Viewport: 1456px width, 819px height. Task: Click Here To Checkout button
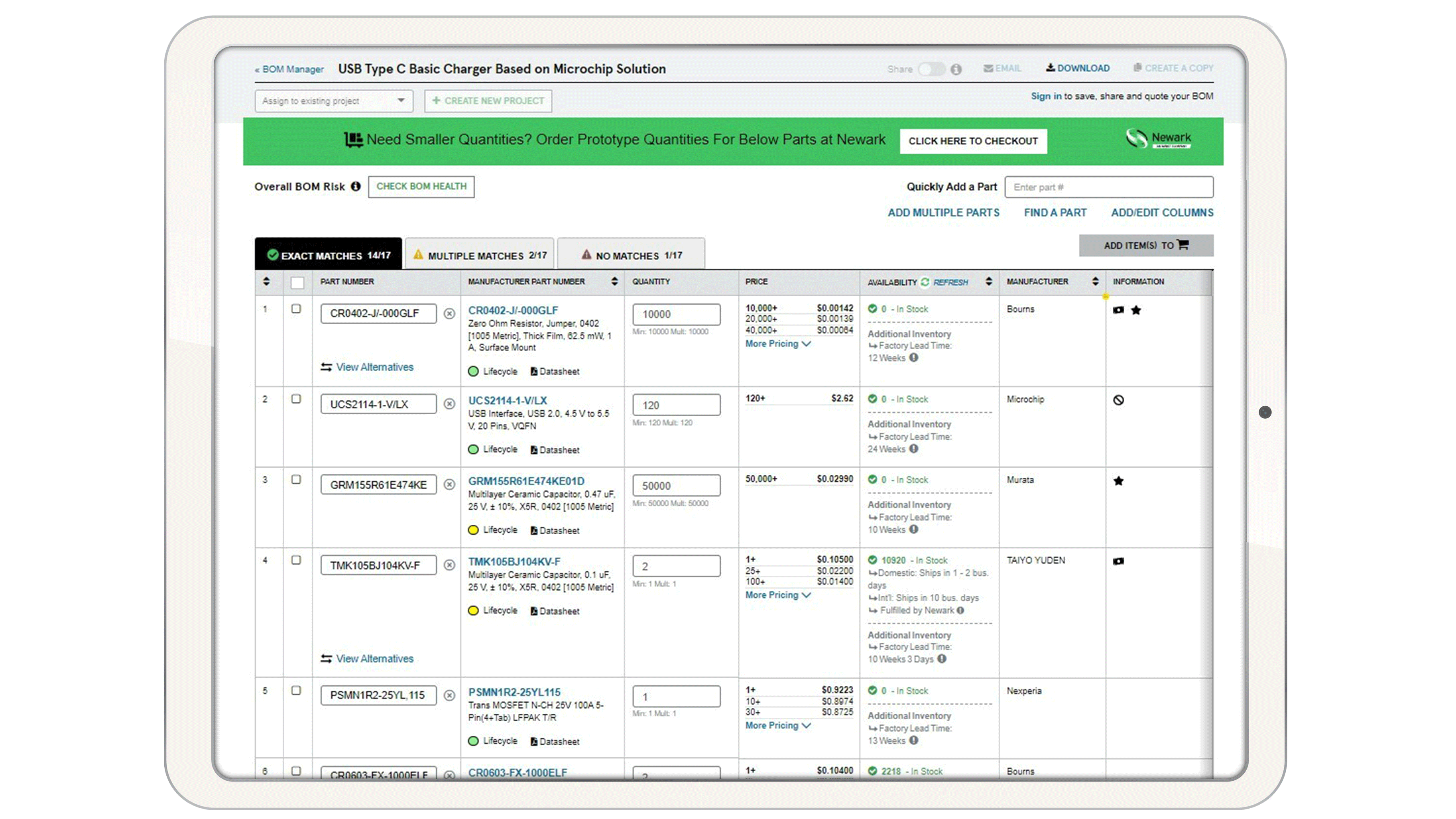coord(973,141)
